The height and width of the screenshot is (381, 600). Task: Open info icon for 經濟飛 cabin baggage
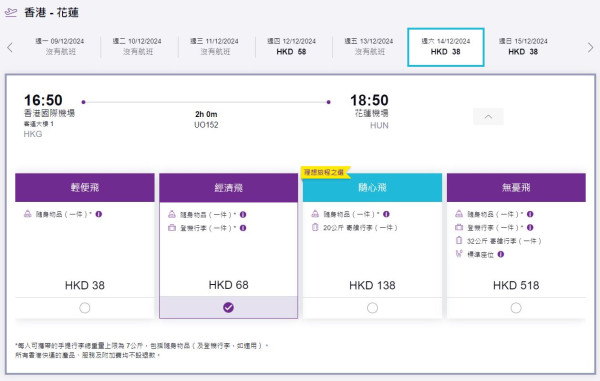243,228
